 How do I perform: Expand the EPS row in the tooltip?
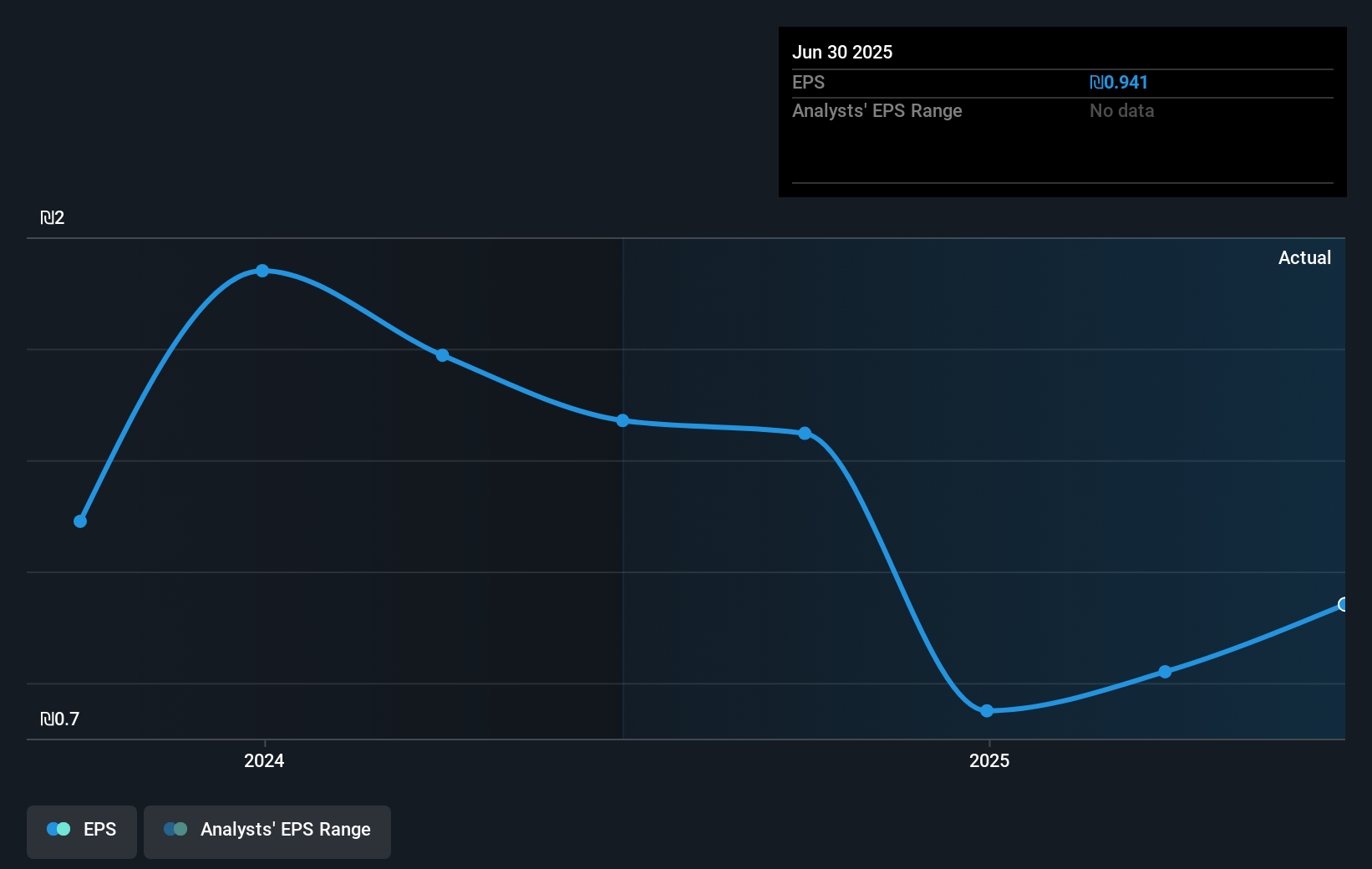[x=808, y=83]
